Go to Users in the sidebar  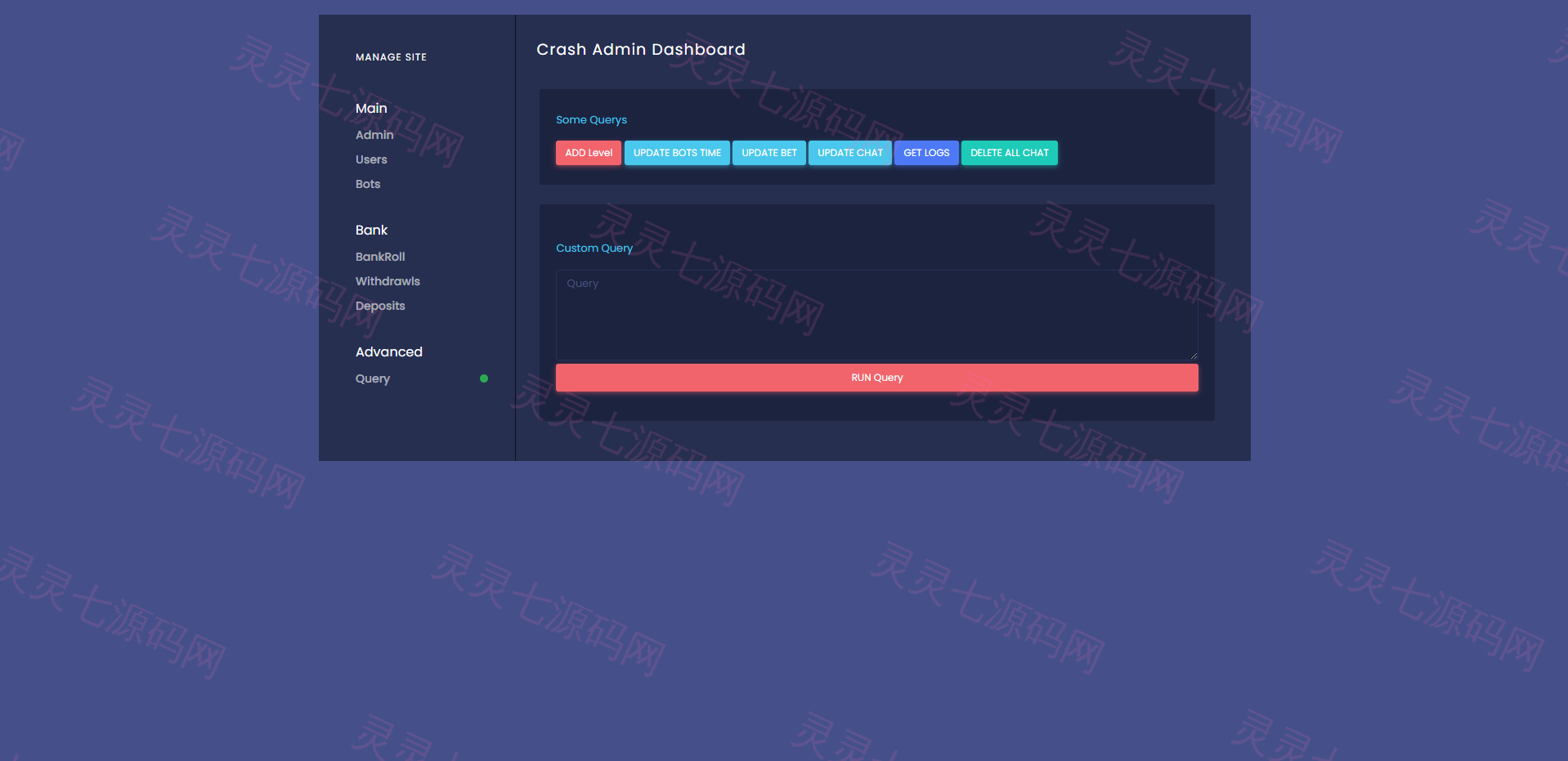pyautogui.click(x=371, y=159)
